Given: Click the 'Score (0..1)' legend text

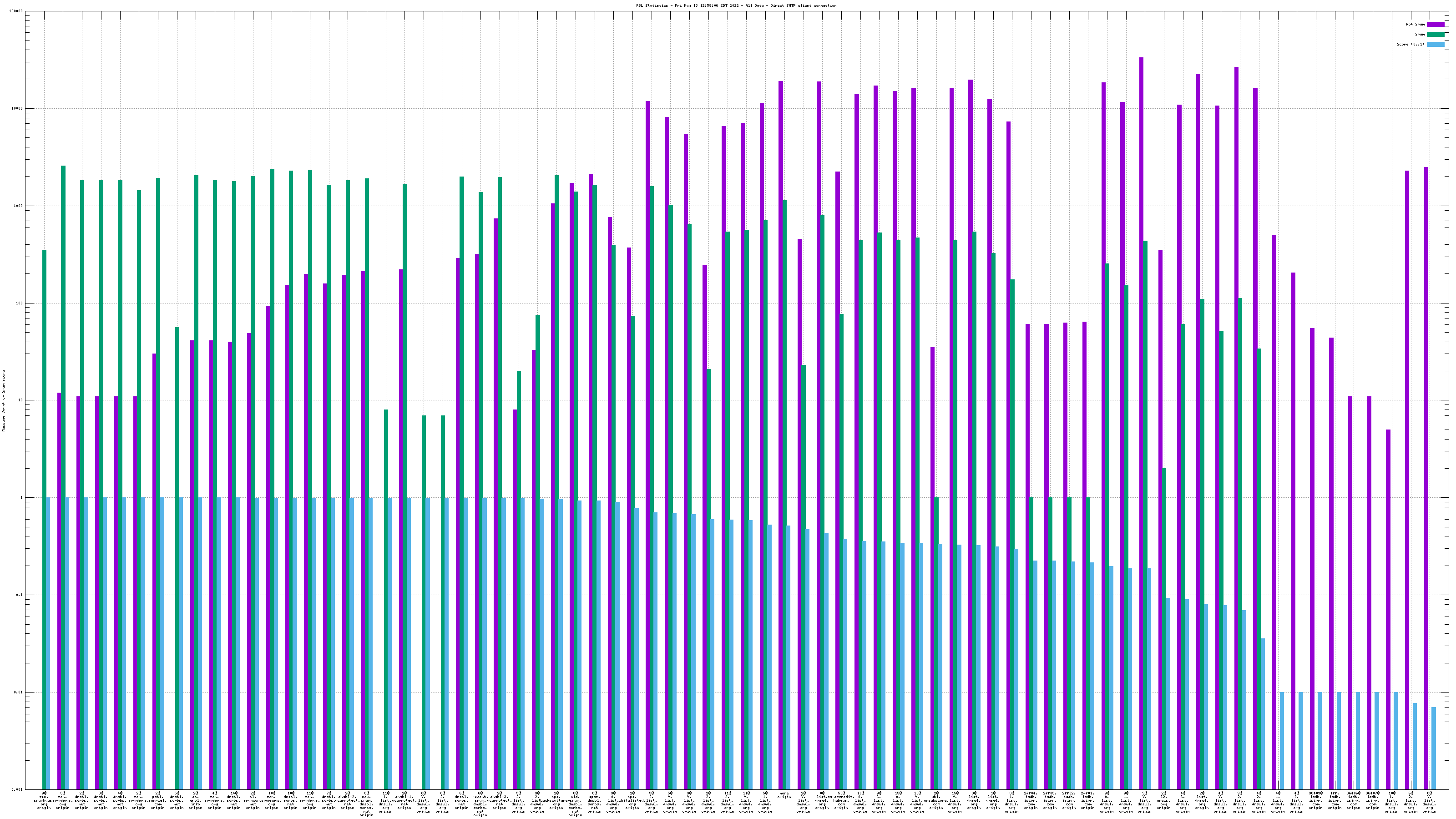Looking at the screenshot, I should [x=1410, y=45].
